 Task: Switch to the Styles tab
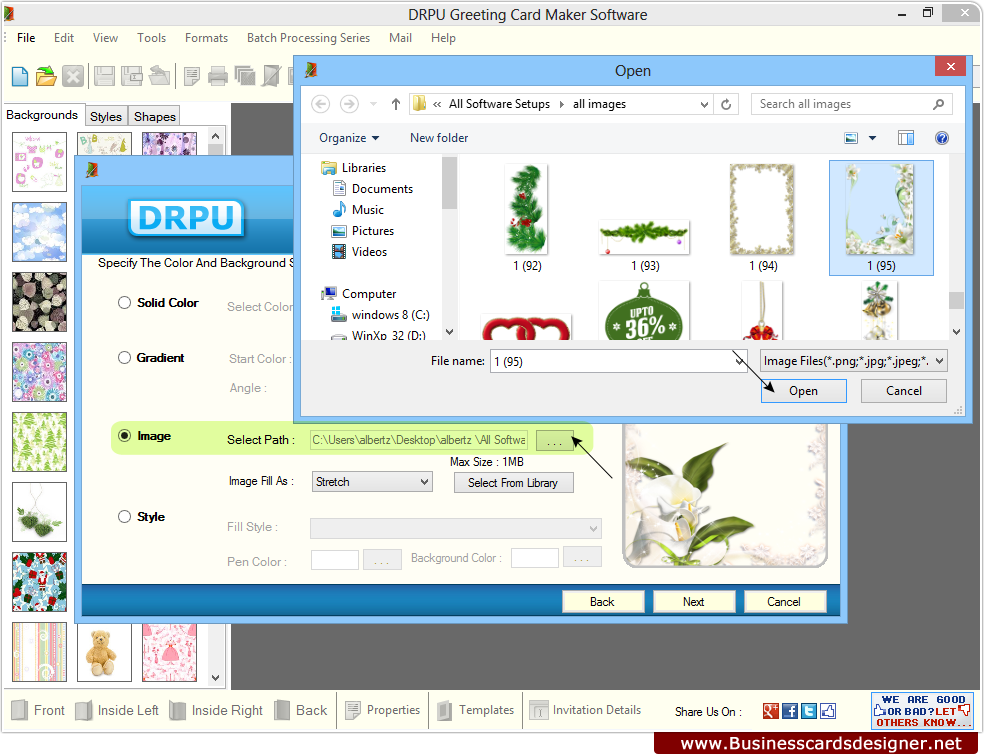click(105, 116)
